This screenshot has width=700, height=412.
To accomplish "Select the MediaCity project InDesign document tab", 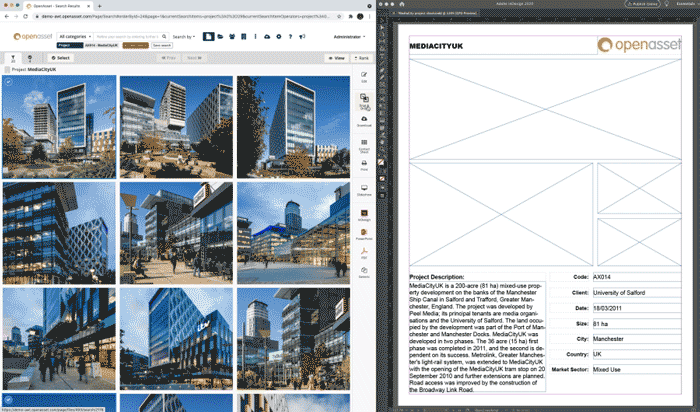I will (435, 13).
